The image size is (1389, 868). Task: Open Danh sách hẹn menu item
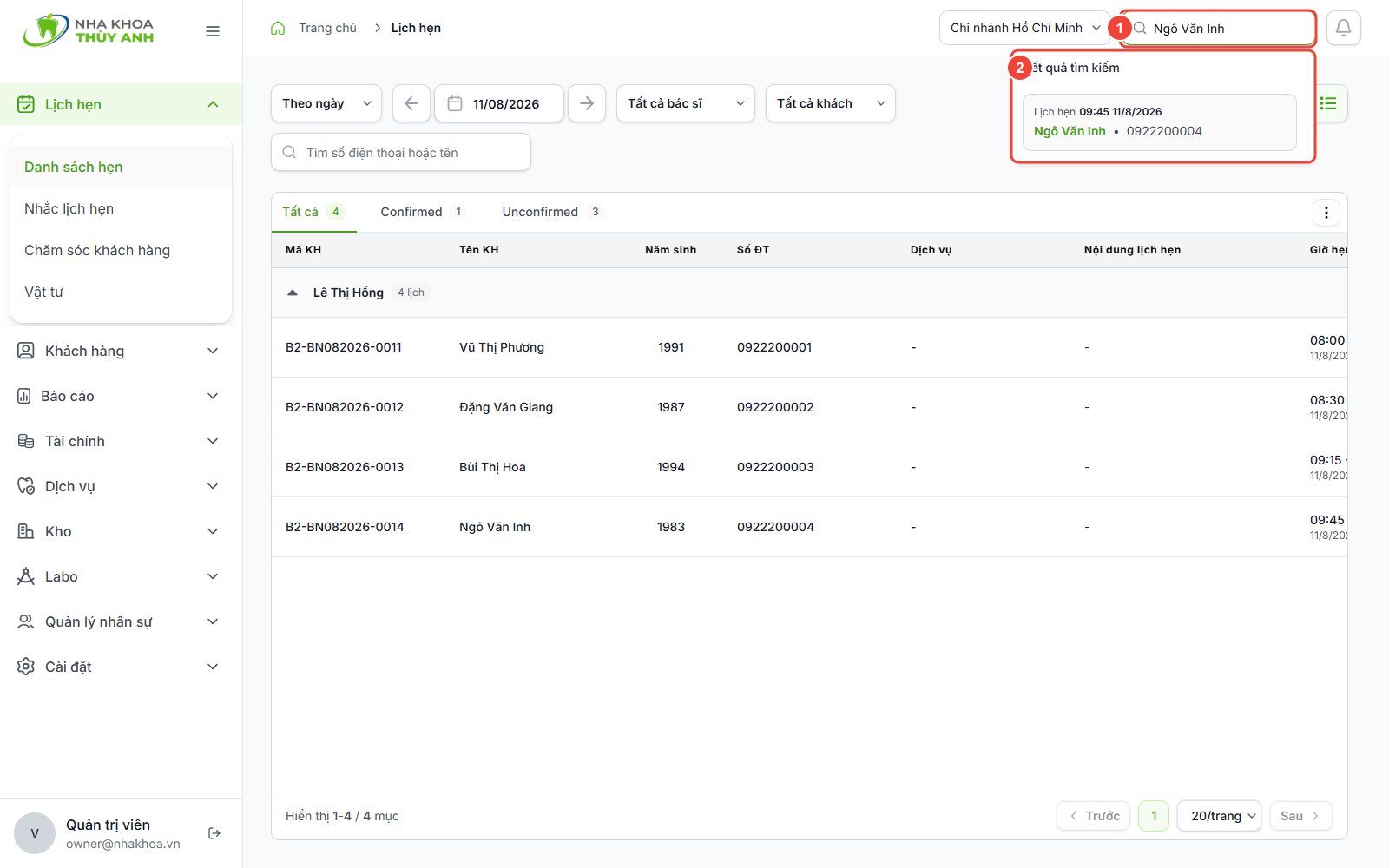(121, 167)
